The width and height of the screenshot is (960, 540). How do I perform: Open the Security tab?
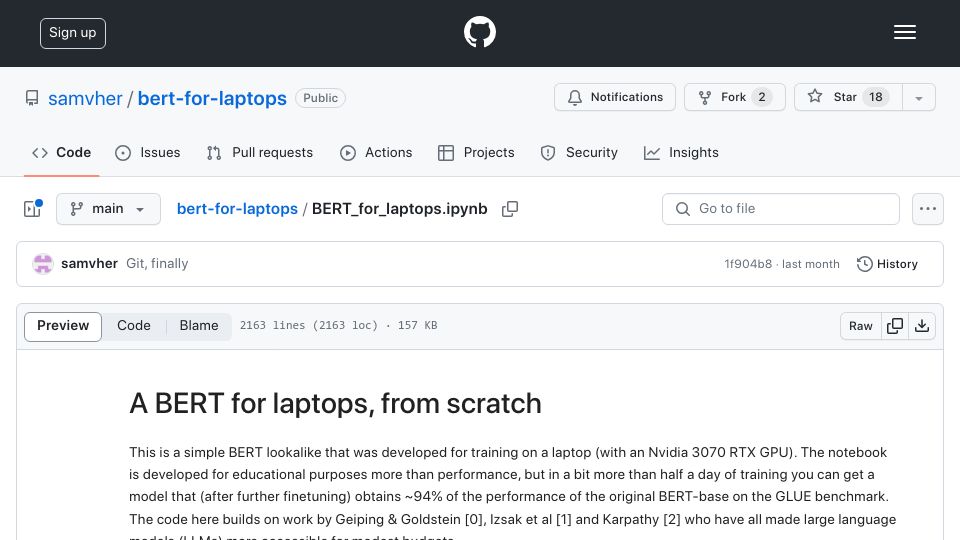pos(579,152)
